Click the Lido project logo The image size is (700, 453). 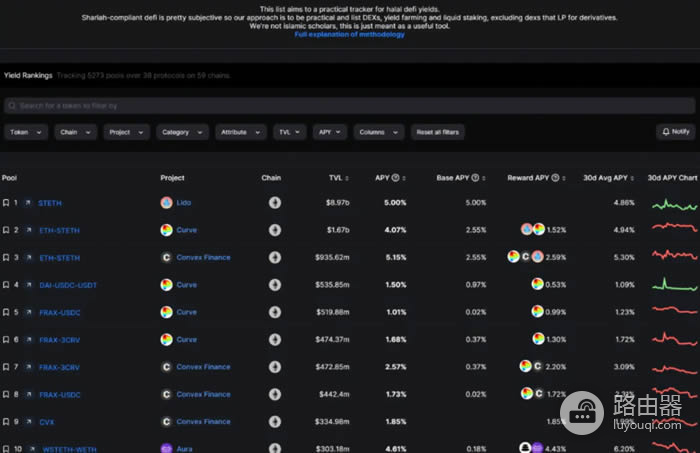[x=167, y=203]
